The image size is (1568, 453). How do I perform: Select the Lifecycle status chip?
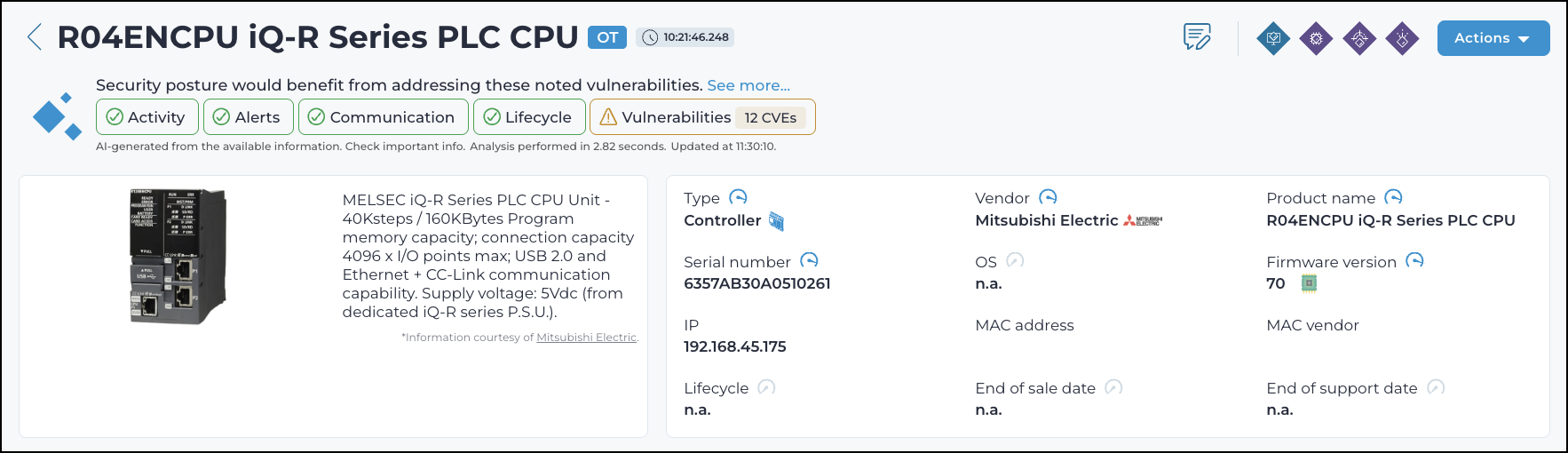tap(529, 117)
